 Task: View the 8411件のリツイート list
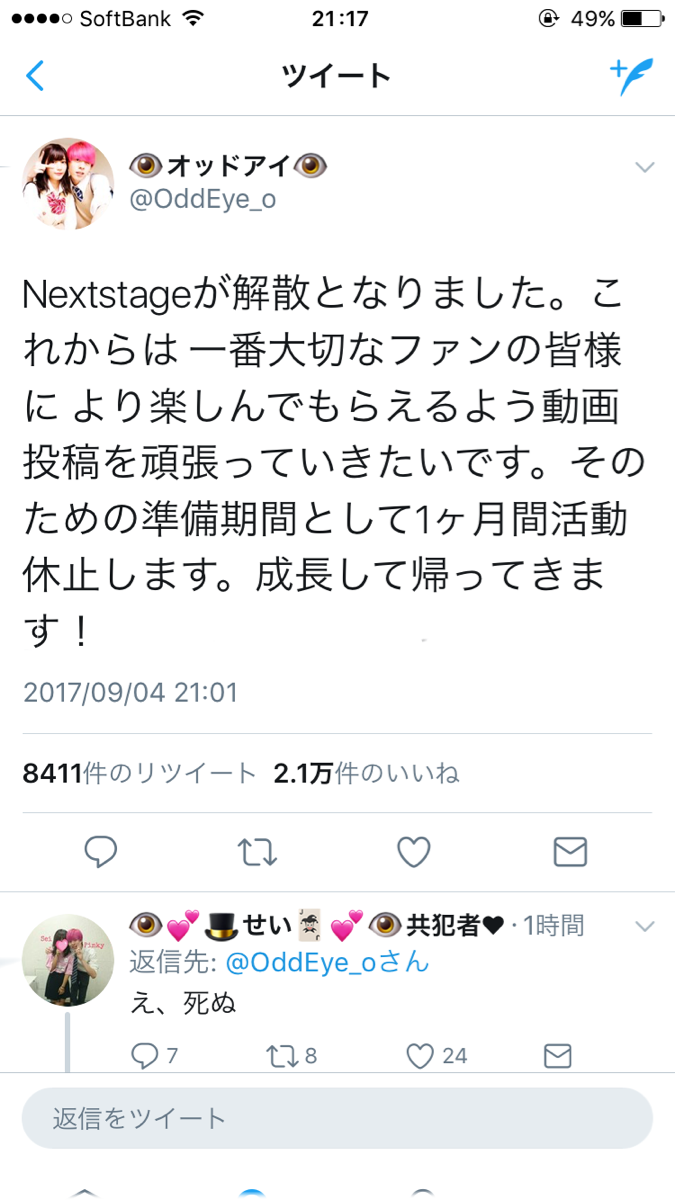point(140,773)
